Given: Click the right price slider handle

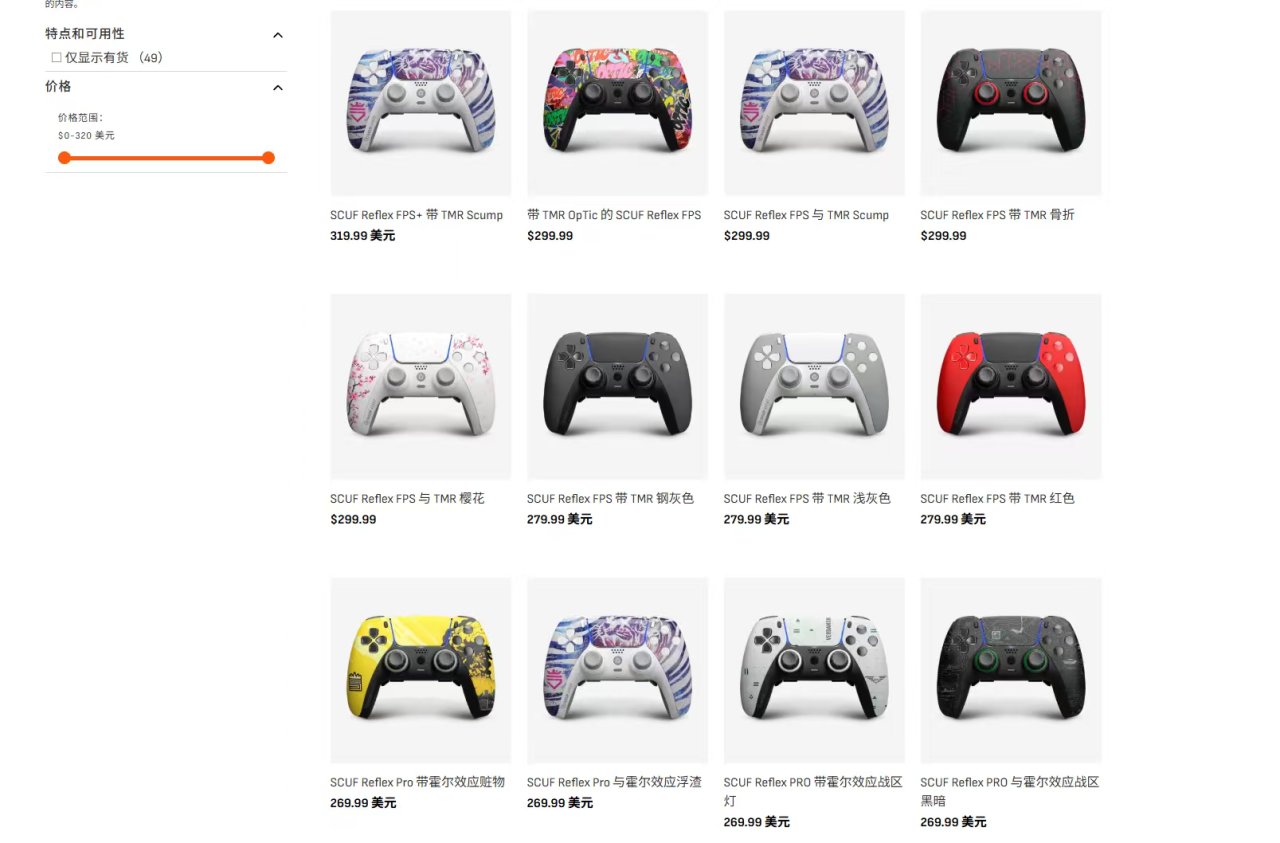Looking at the screenshot, I should coord(268,158).
